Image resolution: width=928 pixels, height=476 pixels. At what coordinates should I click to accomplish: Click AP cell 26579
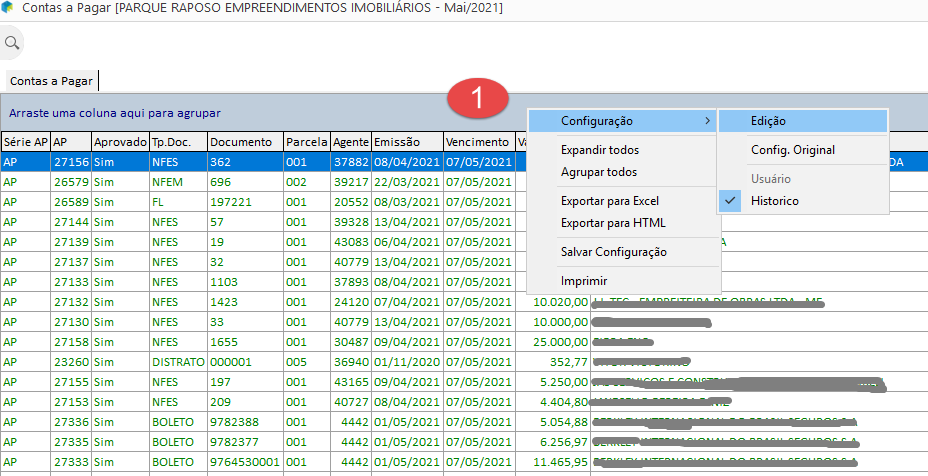click(x=71, y=182)
